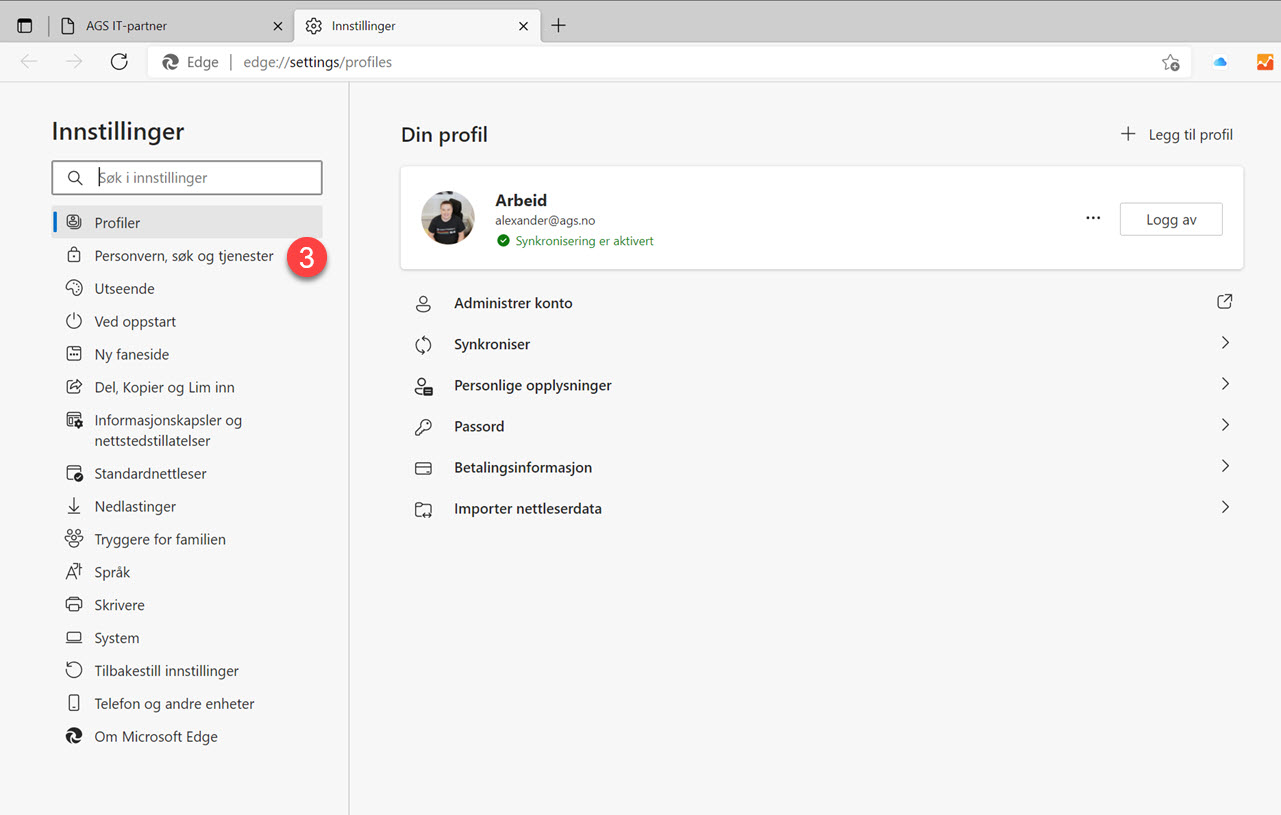Click the Ved oppstart power icon
Image resolution: width=1281 pixels, height=815 pixels.
(x=74, y=321)
